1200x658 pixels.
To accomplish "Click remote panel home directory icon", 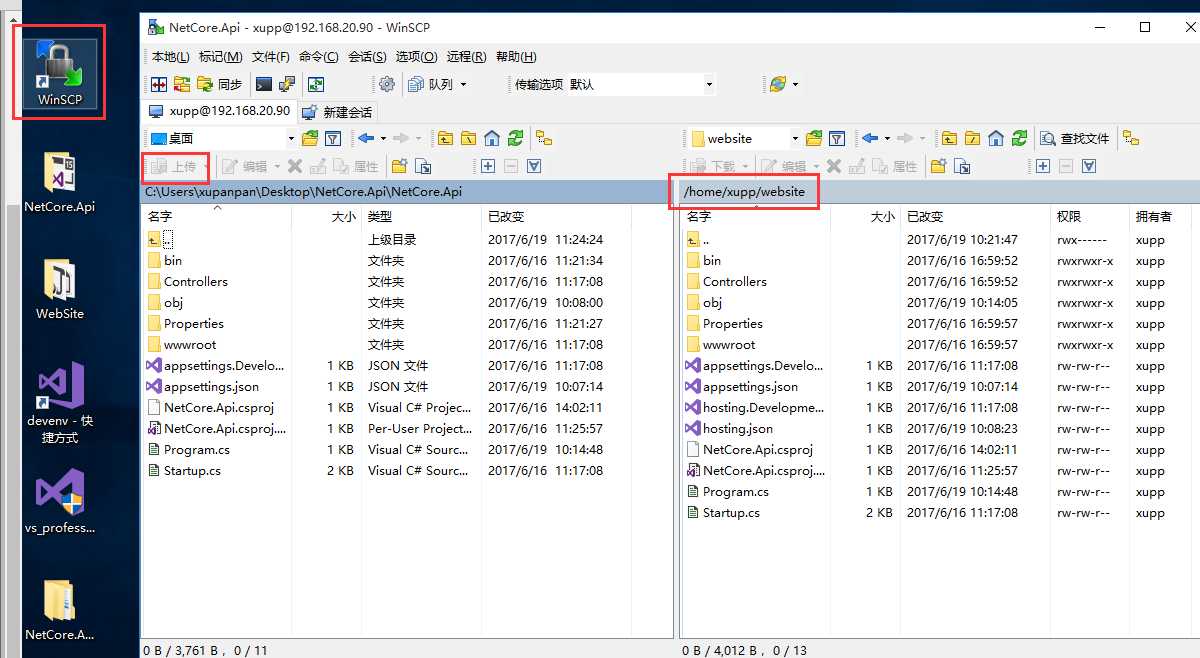I will coord(995,138).
